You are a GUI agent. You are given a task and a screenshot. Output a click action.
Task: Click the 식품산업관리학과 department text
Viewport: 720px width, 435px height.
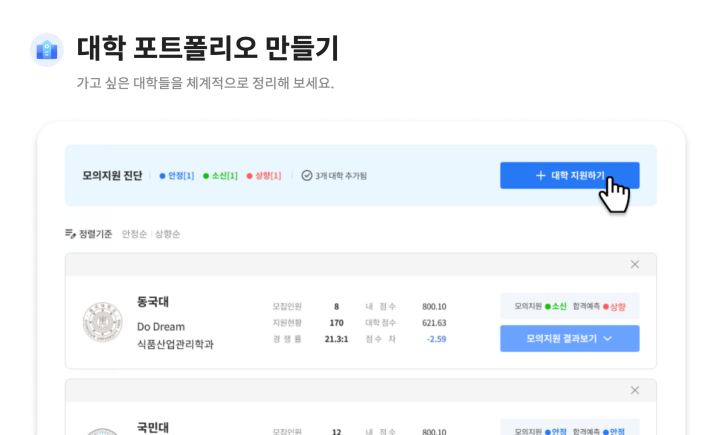pyautogui.click(x=175, y=344)
